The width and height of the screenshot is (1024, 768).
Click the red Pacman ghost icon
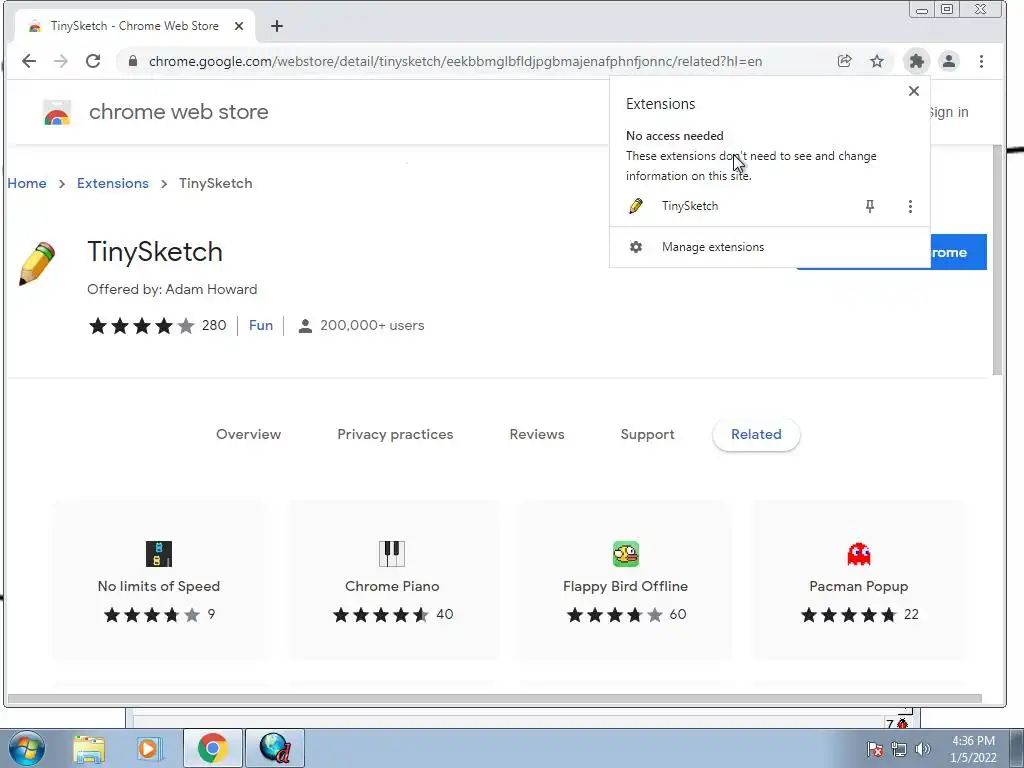(859, 554)
